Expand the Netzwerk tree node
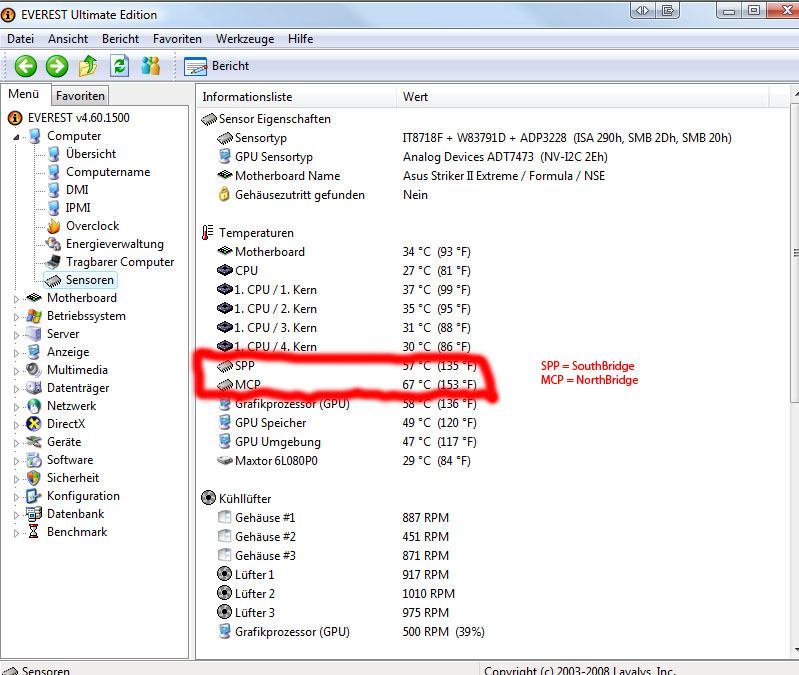799x675 pixels. [x=16, y=407]
